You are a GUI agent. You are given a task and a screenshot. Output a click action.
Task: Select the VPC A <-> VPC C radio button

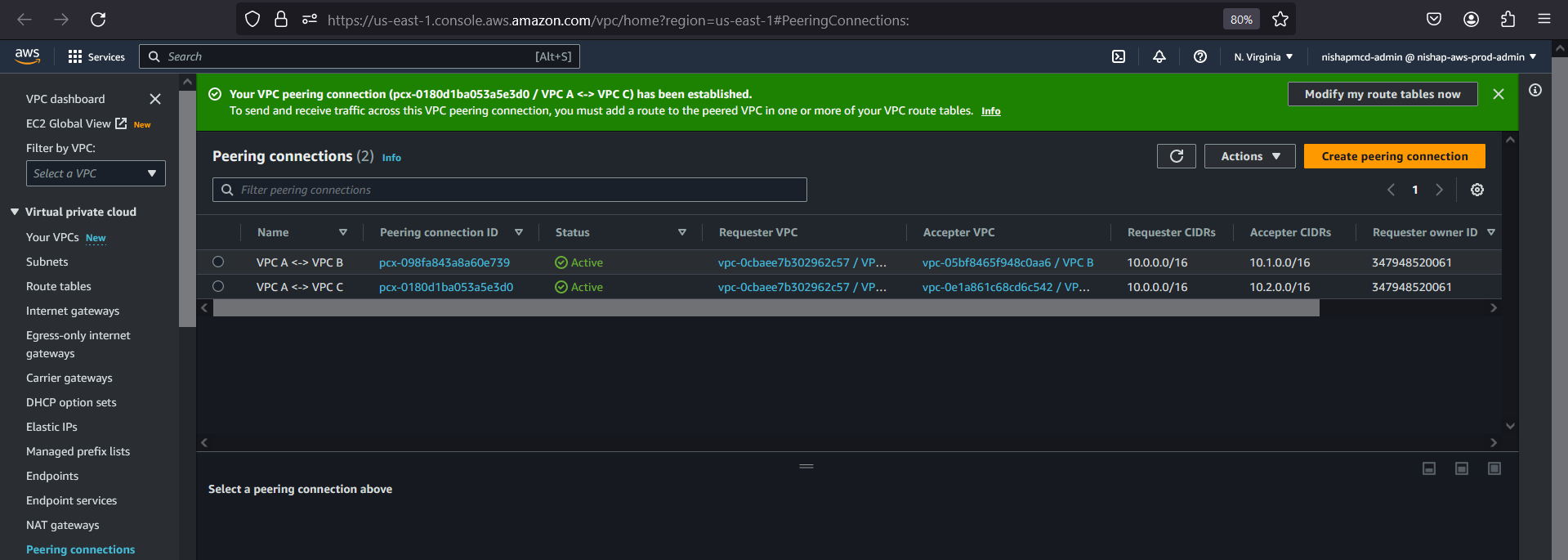218,286
